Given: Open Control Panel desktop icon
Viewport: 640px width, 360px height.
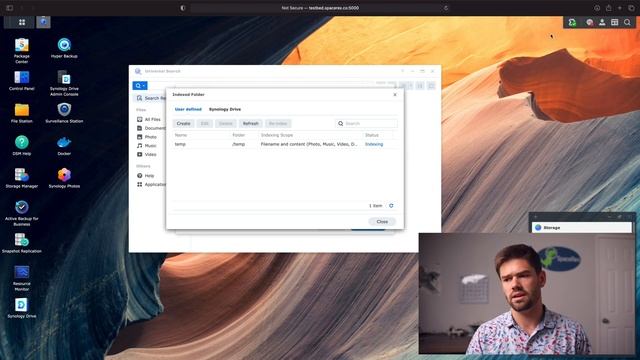Looking at the screenshot, I should [22, 80].
